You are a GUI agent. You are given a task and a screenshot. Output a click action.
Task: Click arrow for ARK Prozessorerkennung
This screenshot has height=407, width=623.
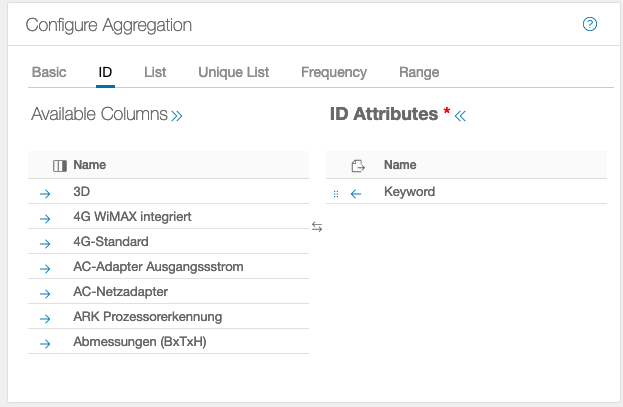(x=45, y=318)
